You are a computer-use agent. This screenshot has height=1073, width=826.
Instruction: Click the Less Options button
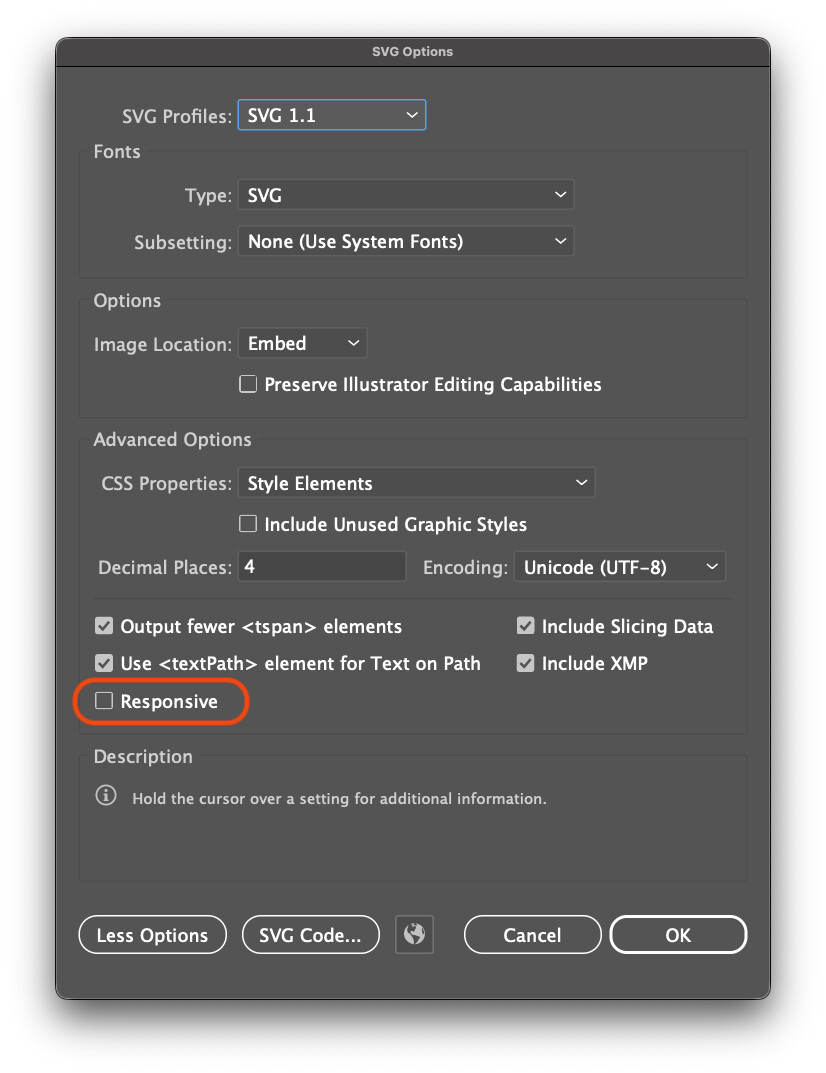tap(153, 935)
